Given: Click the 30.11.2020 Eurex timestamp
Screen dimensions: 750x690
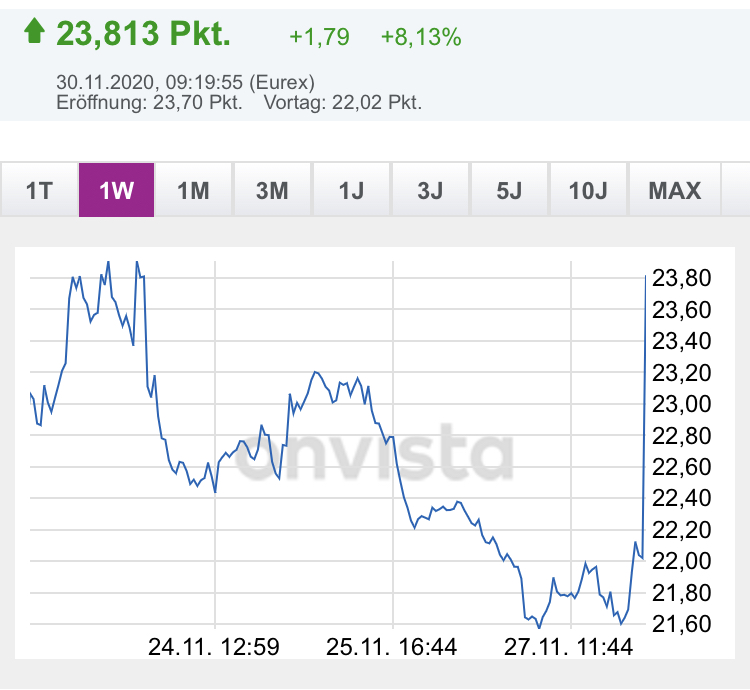Looking at the screenshot, I should point(186,82).
